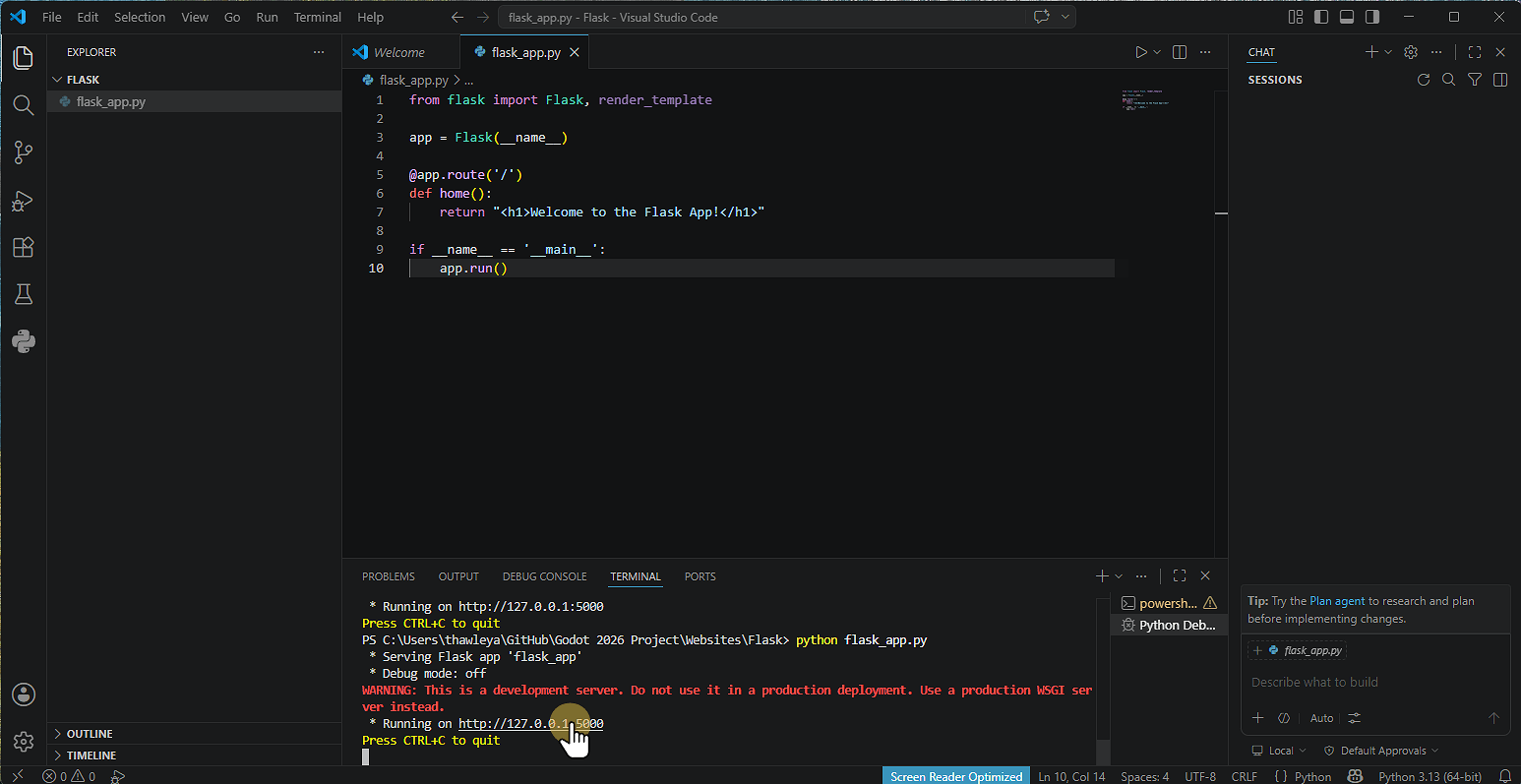Collapse the FLASK folder section
This screenshot has height=784, width=1521.
[195, 80]
